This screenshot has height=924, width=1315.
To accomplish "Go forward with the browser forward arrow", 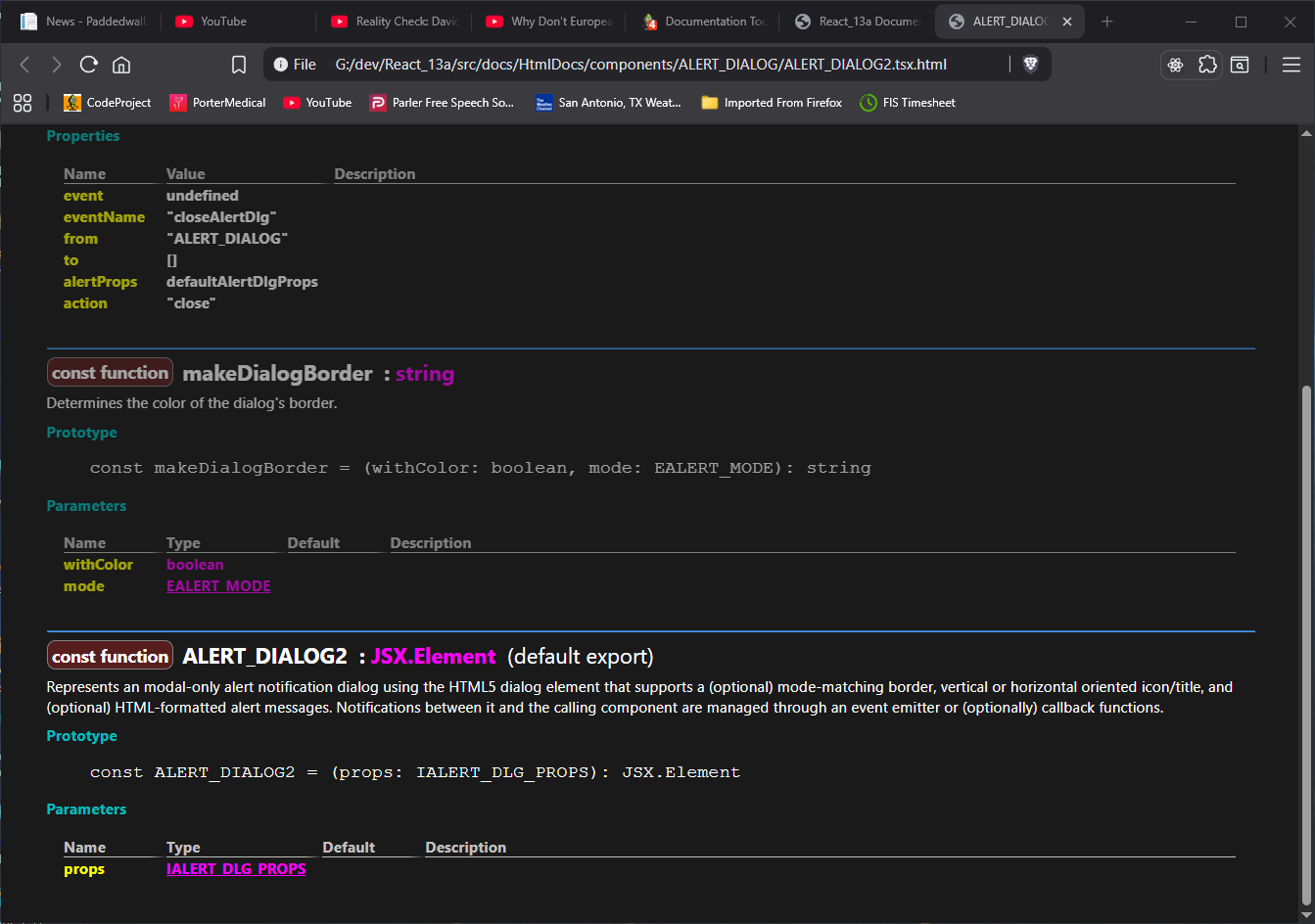I will pos(57,65).
